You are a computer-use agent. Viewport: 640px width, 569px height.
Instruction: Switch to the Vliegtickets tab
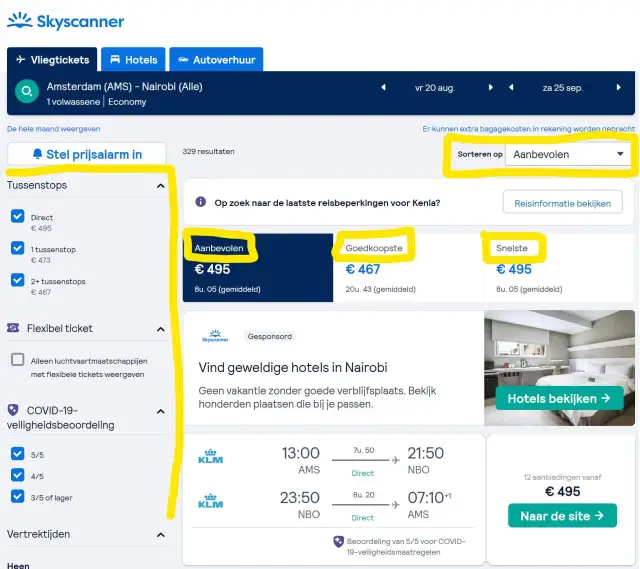click(x=52, y=60)
